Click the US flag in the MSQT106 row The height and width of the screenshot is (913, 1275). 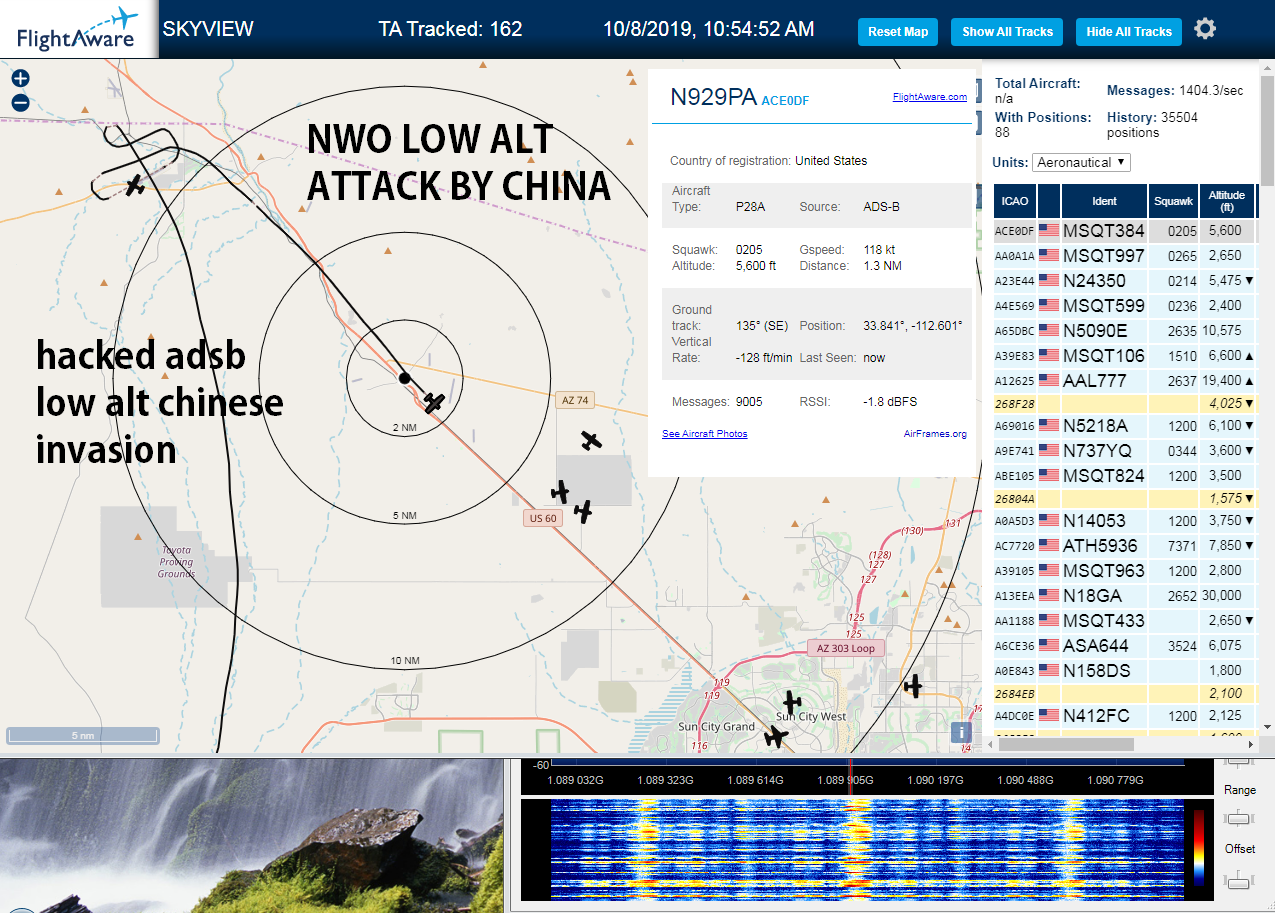pyautogui.click(x=1048, y=356)
